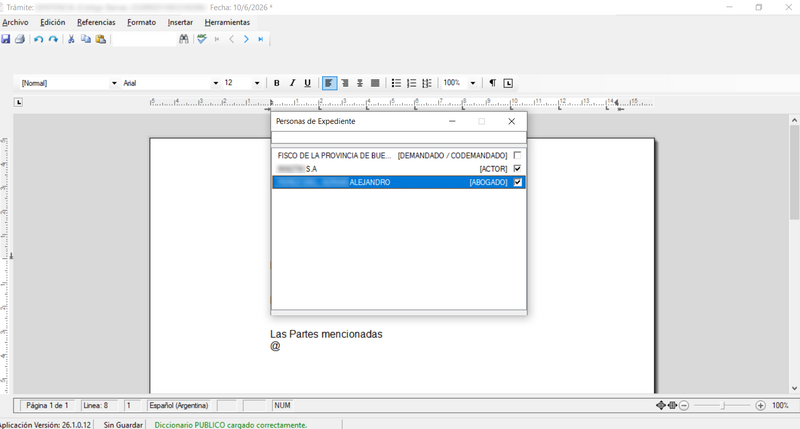The image size is (800, 429).
Task: Click the tab type box left of ruler
Action: [18, 103]
